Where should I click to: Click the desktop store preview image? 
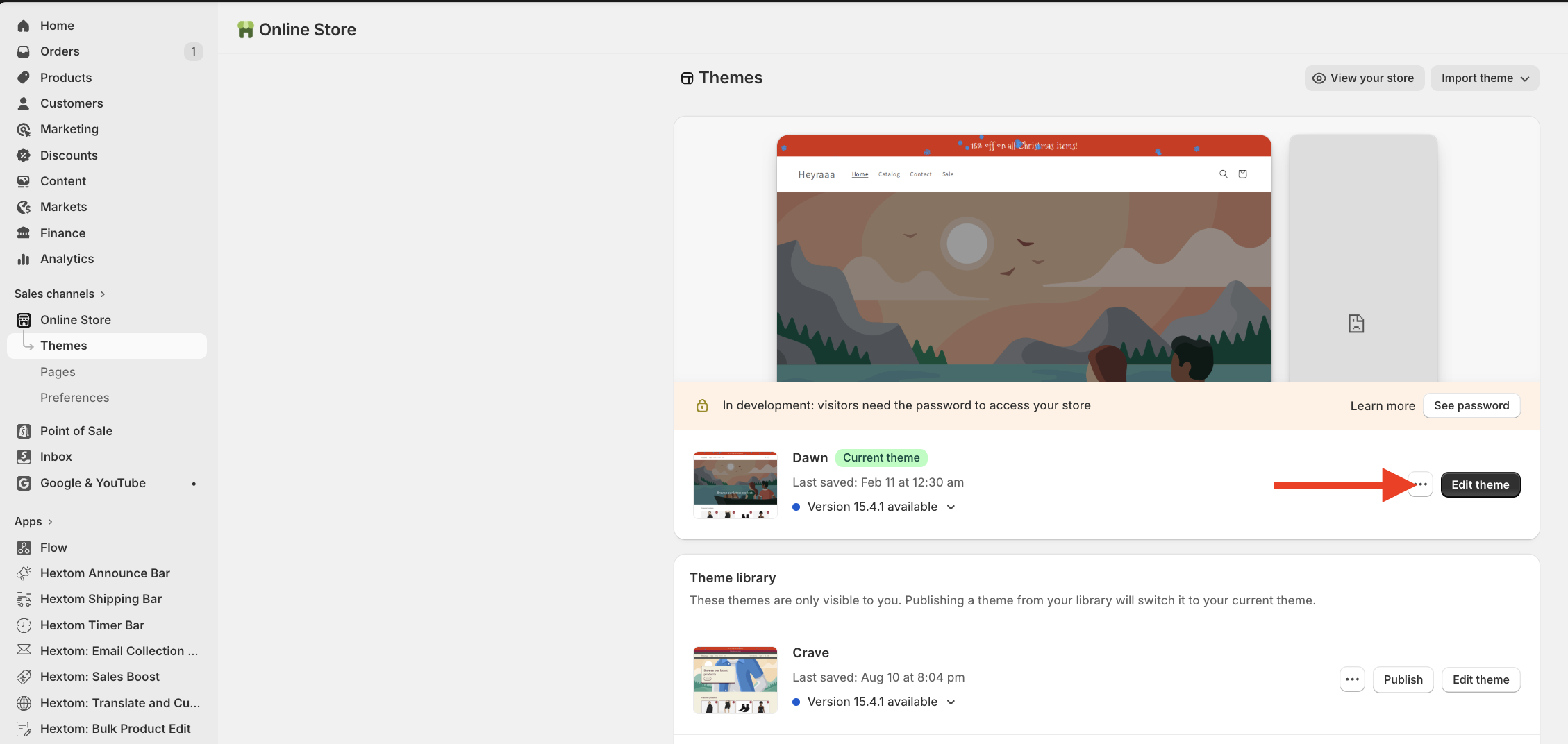tap(1024, 258)
